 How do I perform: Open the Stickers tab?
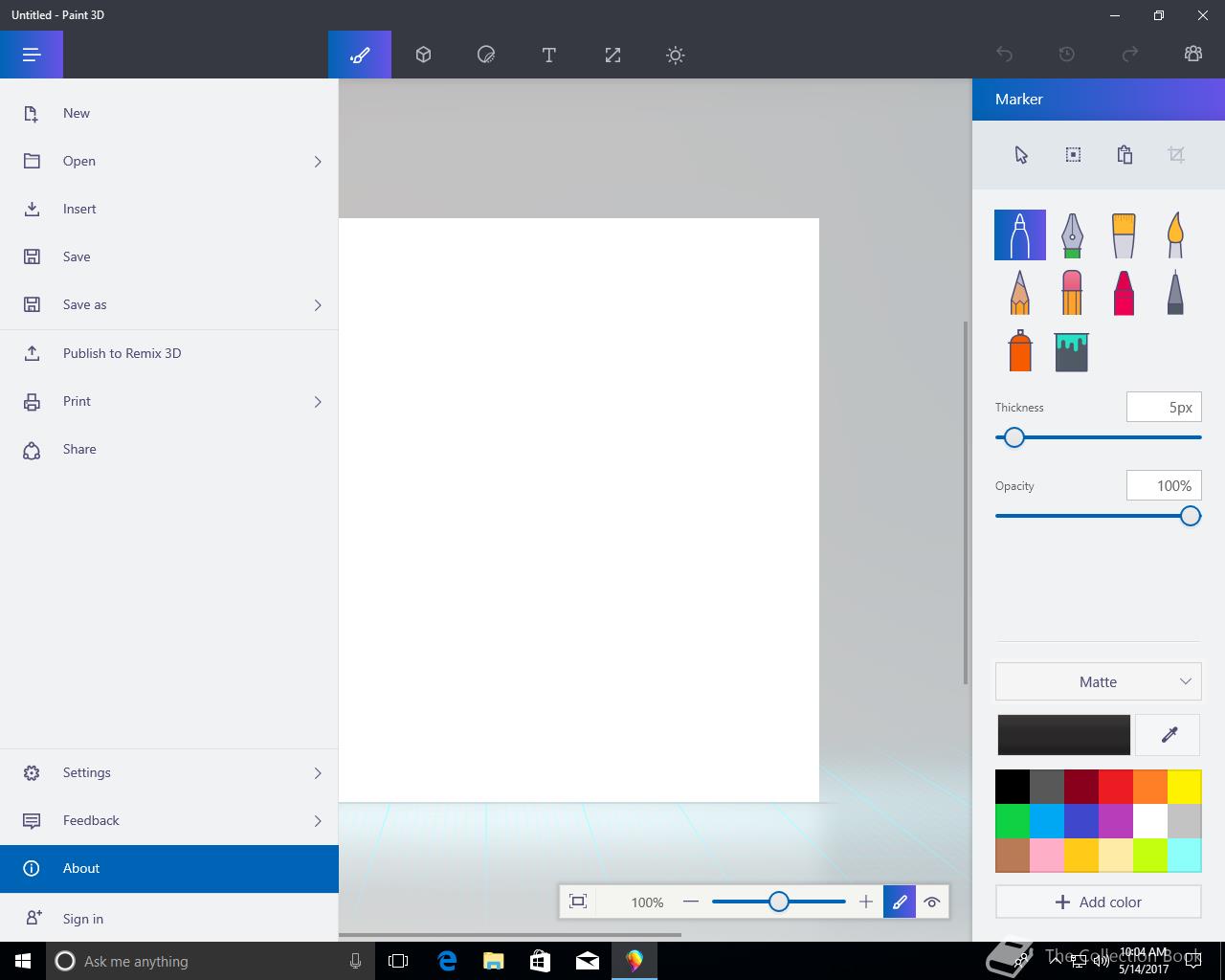[486, 55]
